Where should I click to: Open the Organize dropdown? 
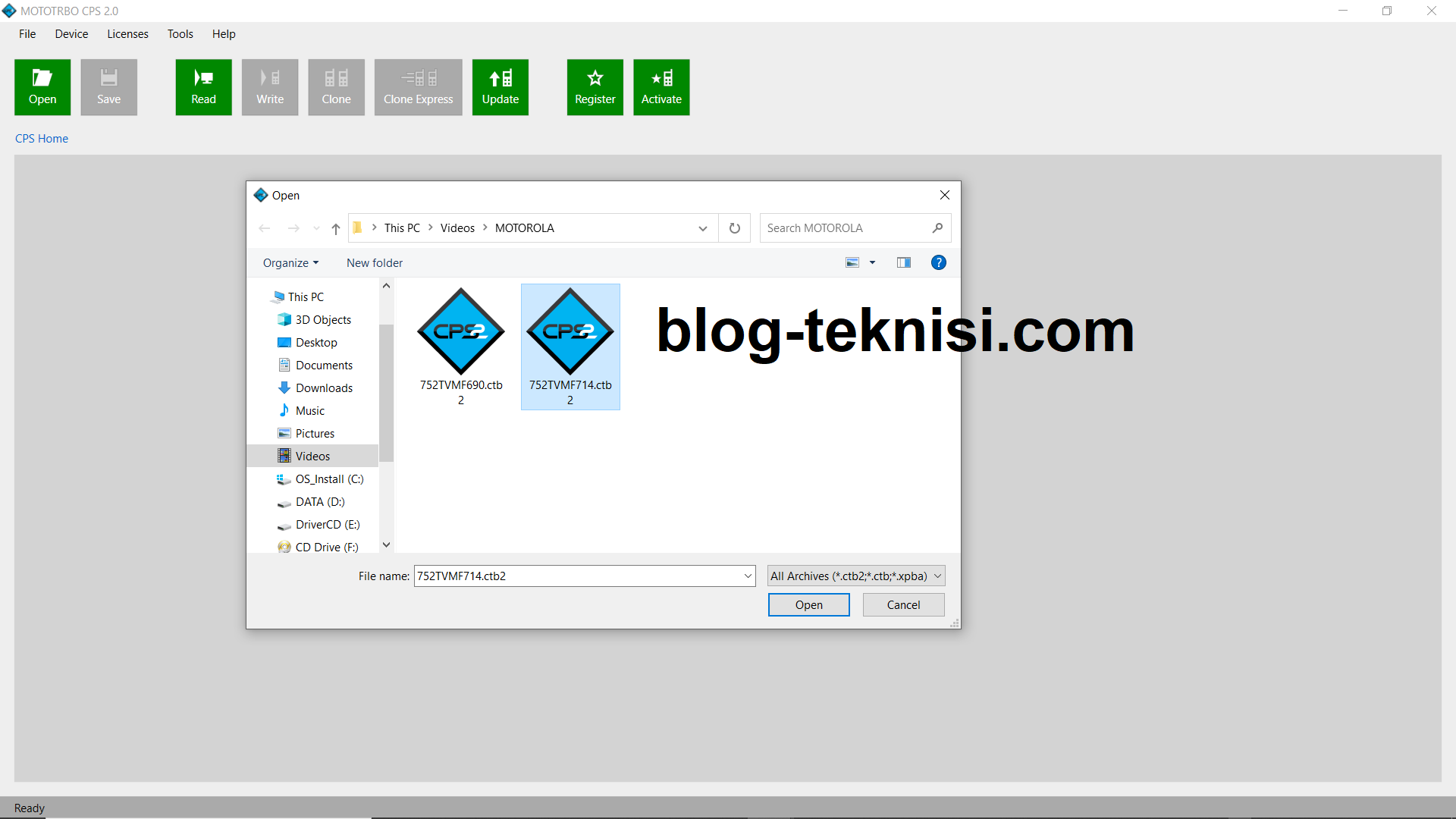pos(290,262)
